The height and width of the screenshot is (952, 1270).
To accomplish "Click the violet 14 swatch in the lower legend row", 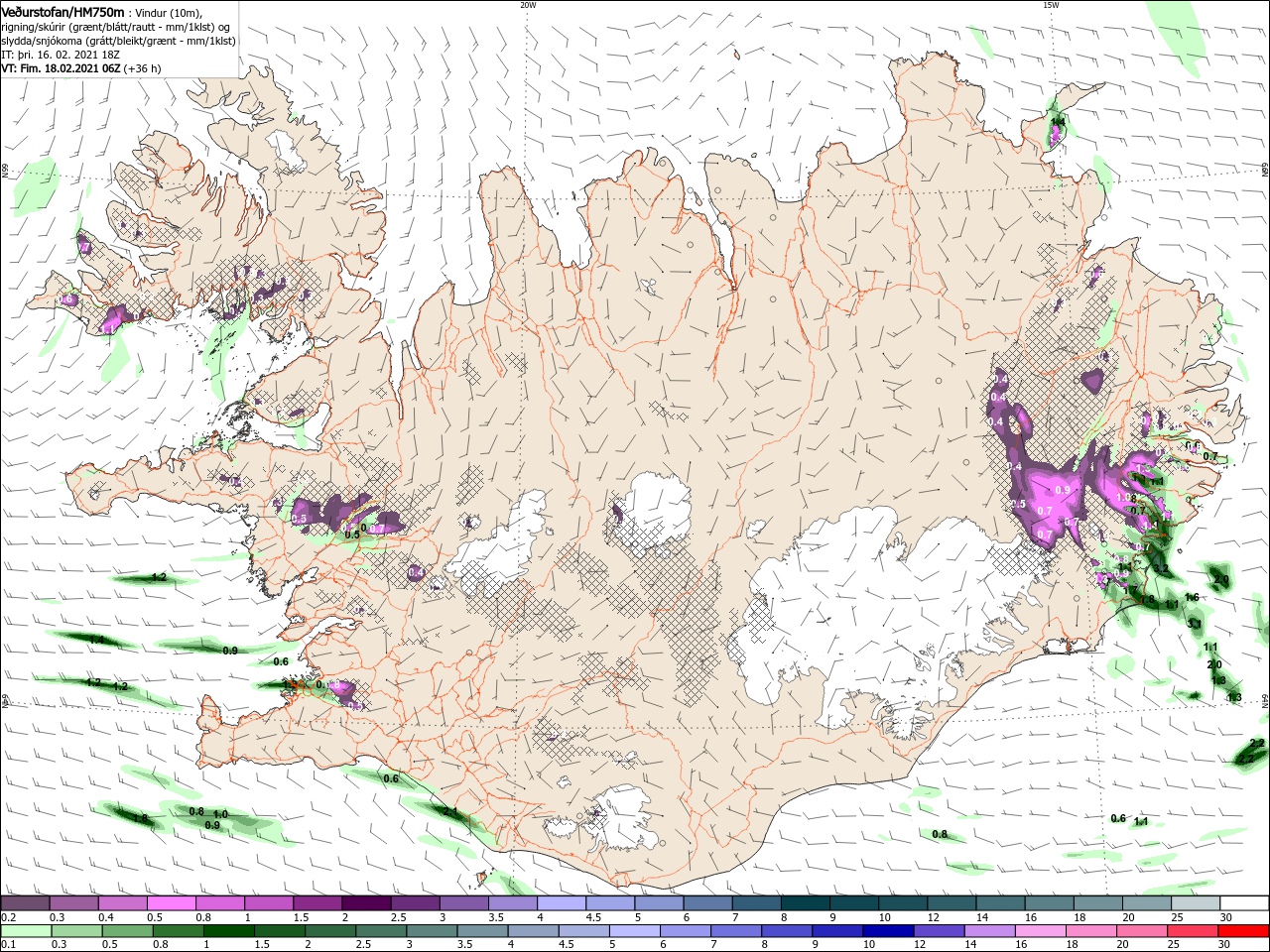I will 990,931.
